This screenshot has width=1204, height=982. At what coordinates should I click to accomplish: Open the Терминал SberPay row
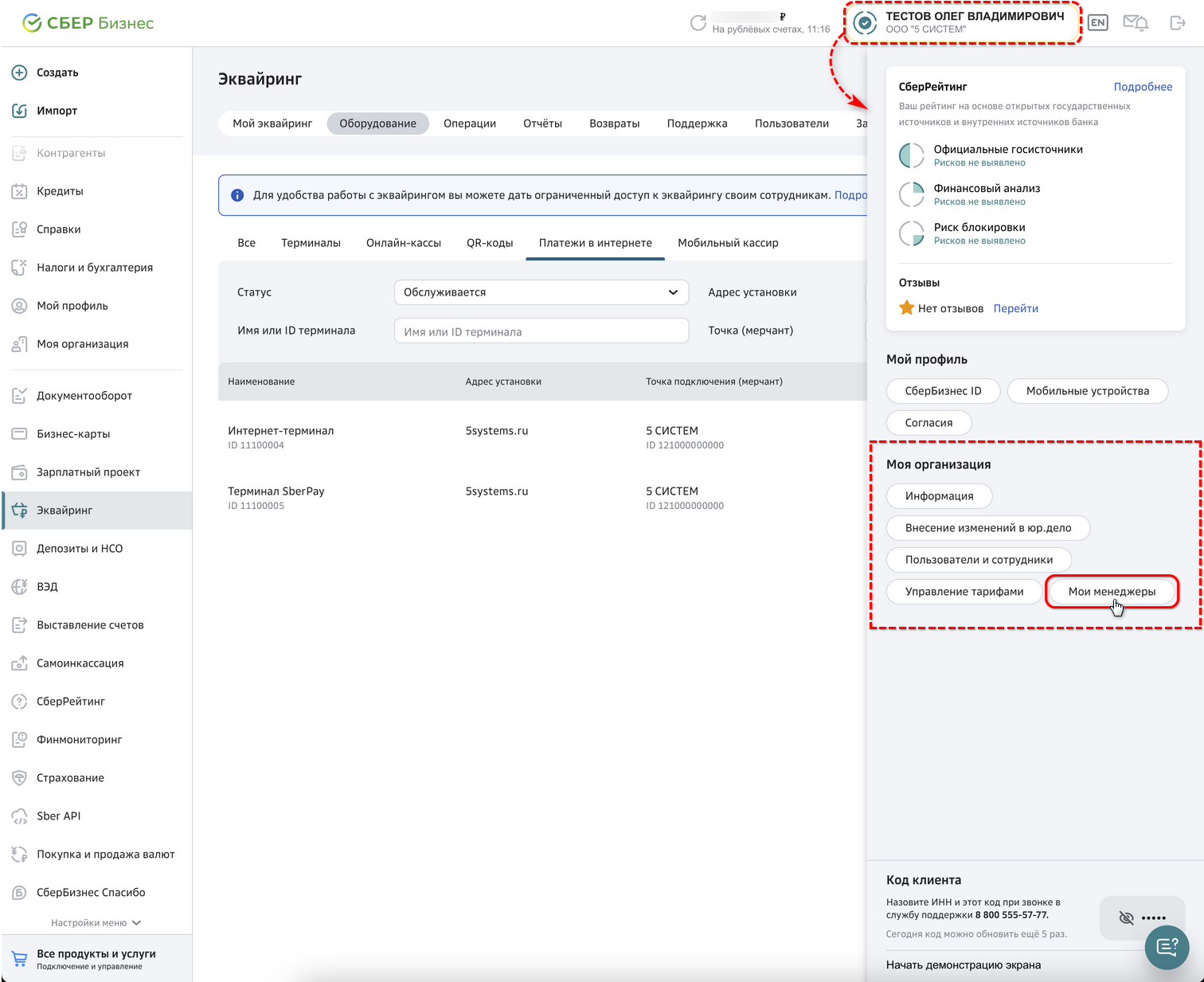542,498
